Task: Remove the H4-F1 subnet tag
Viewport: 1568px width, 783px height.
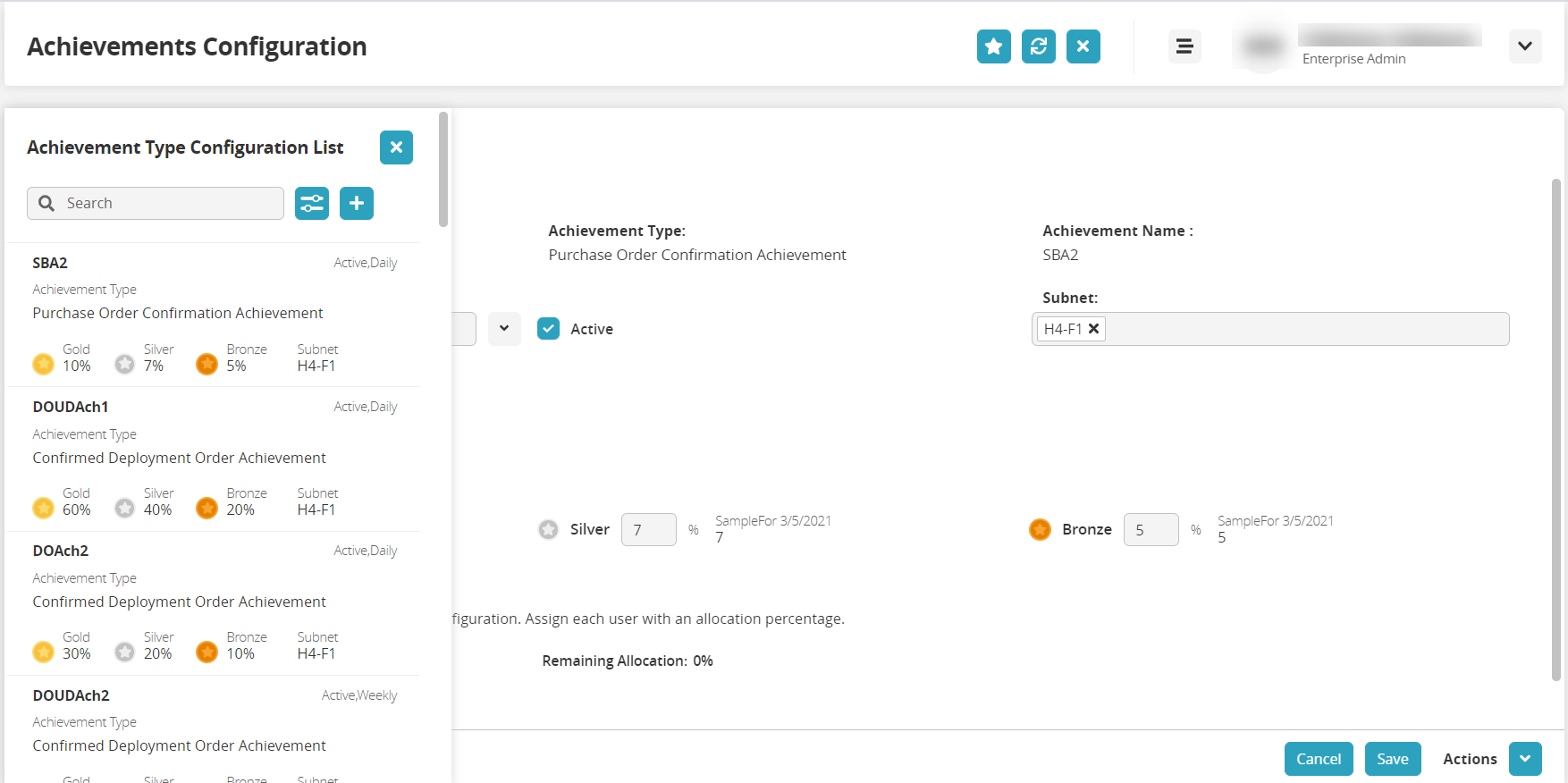Action: (1093, 329)
